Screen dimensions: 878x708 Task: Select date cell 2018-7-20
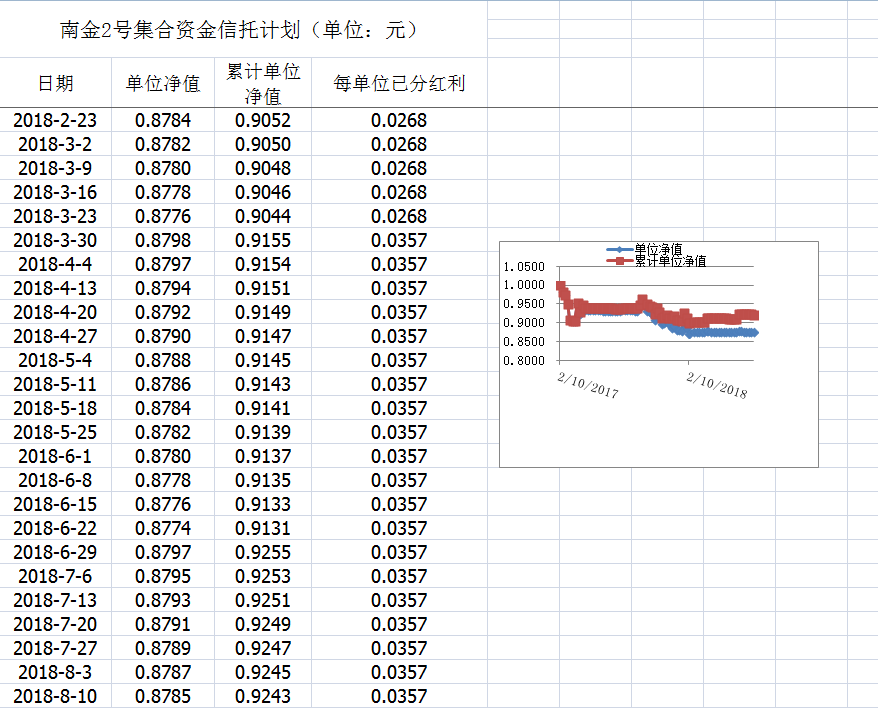pyautogui.click(x=55, y=624)
